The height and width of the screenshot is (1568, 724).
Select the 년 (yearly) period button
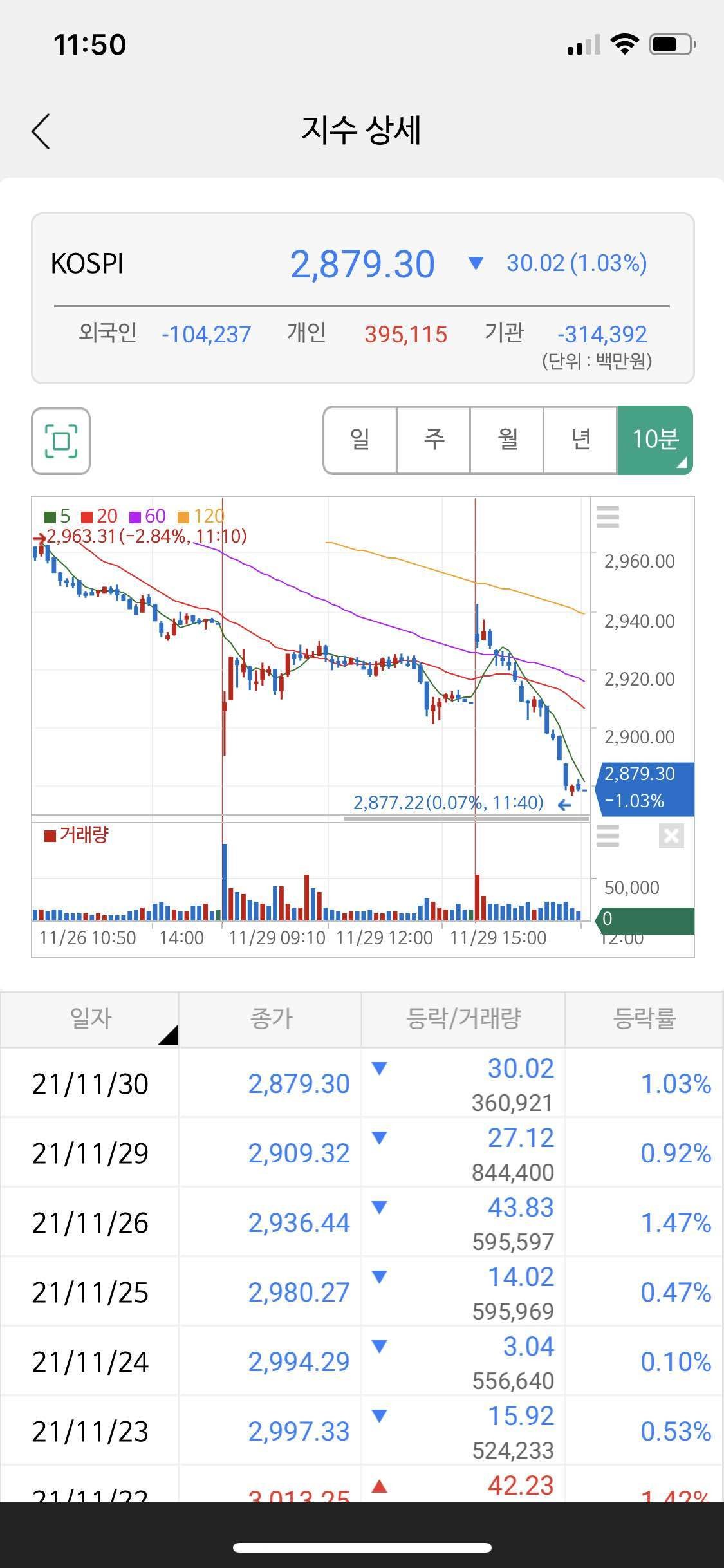[580, 440]
